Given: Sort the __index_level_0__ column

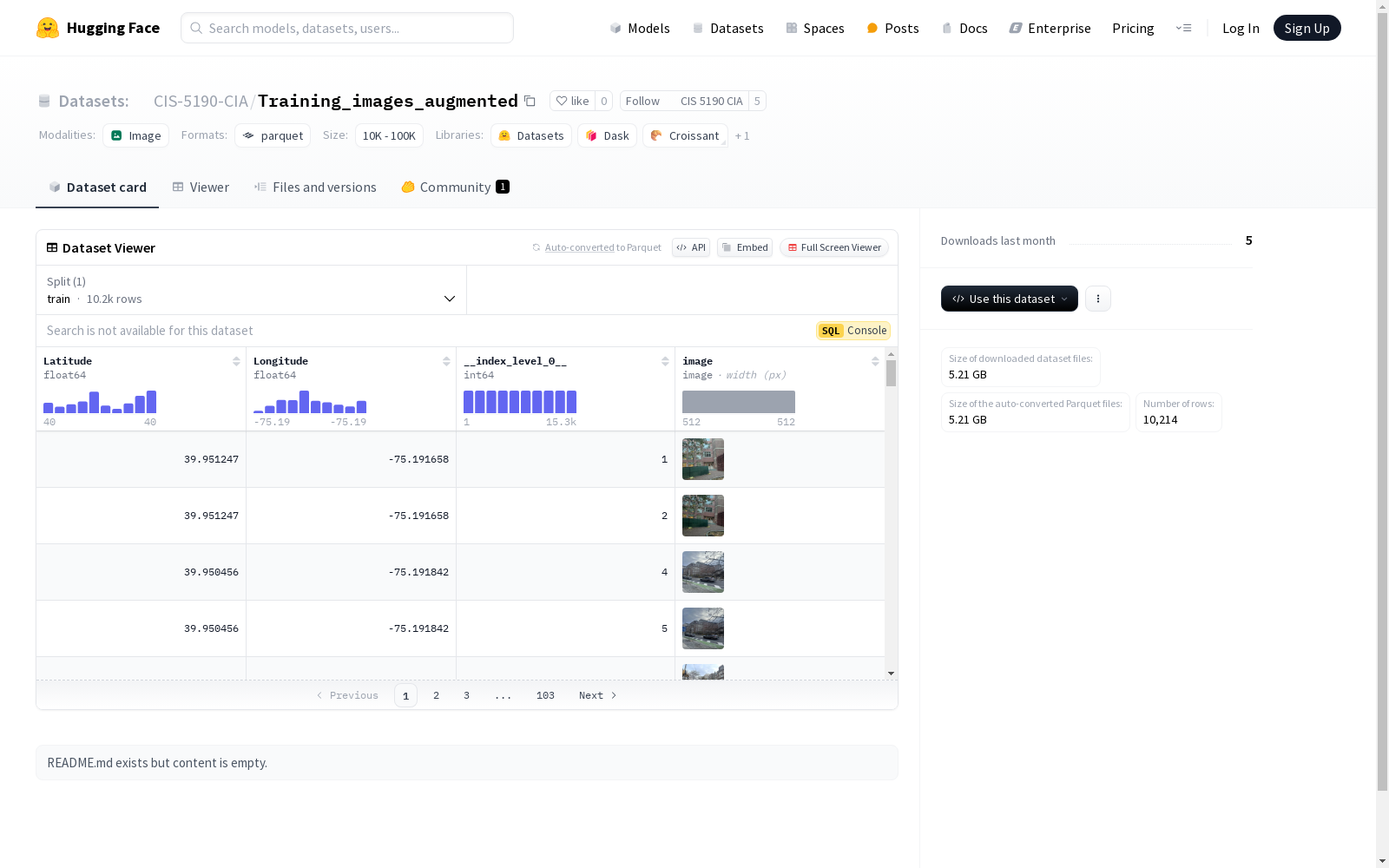Looking at the screenshot, I should (665, 361).
